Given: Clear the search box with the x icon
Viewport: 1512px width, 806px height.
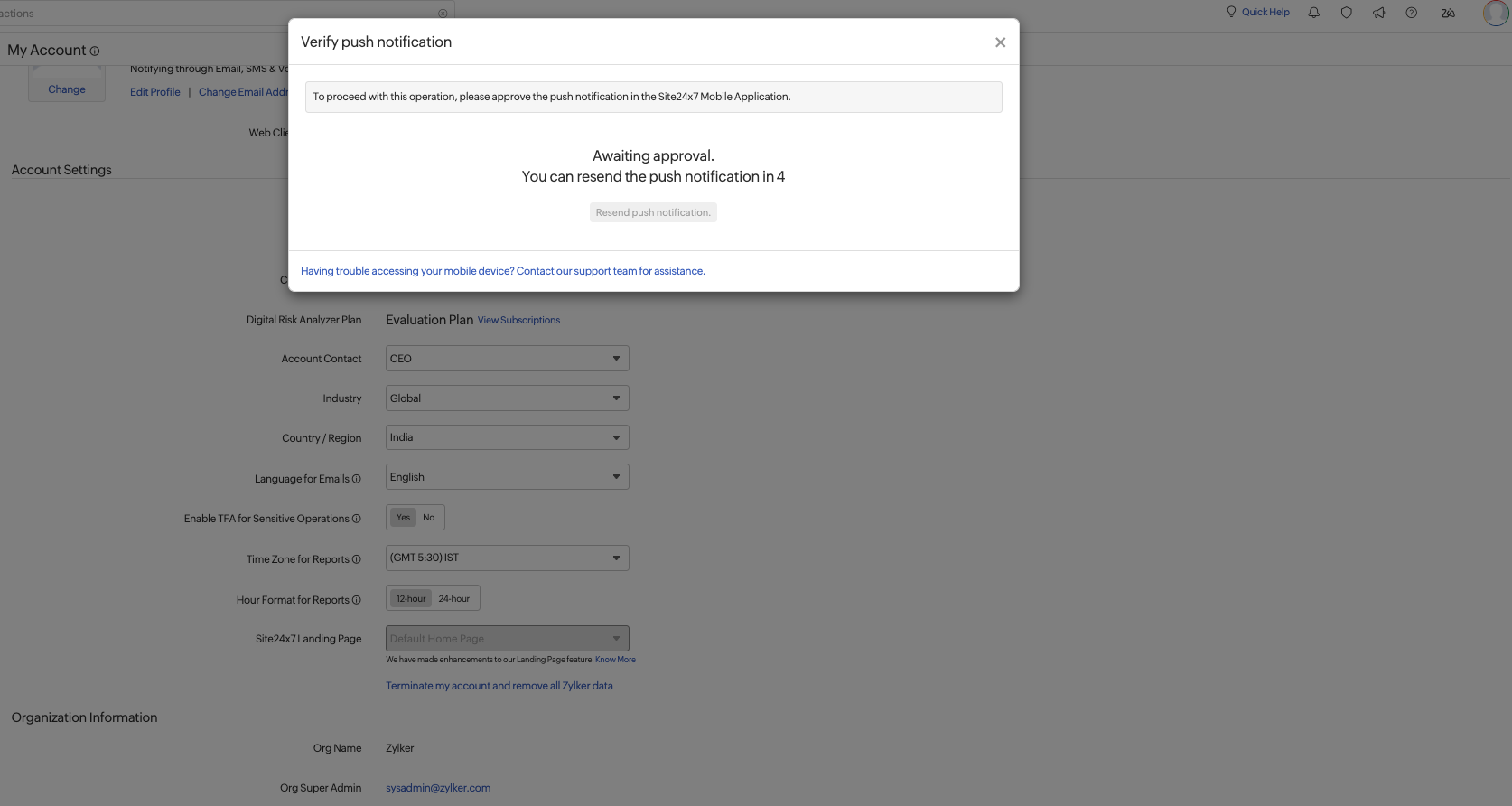Looking at the screenshot, I should tap(443, 14).
